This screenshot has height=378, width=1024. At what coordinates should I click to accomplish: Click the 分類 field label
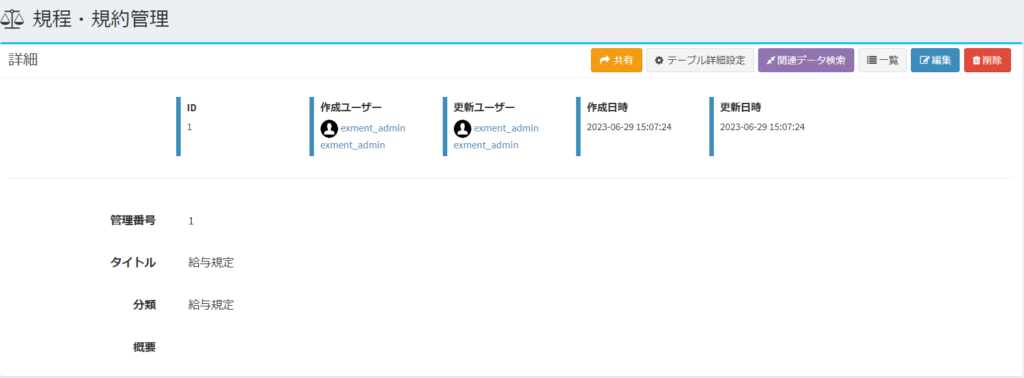[x=144, y=304]
